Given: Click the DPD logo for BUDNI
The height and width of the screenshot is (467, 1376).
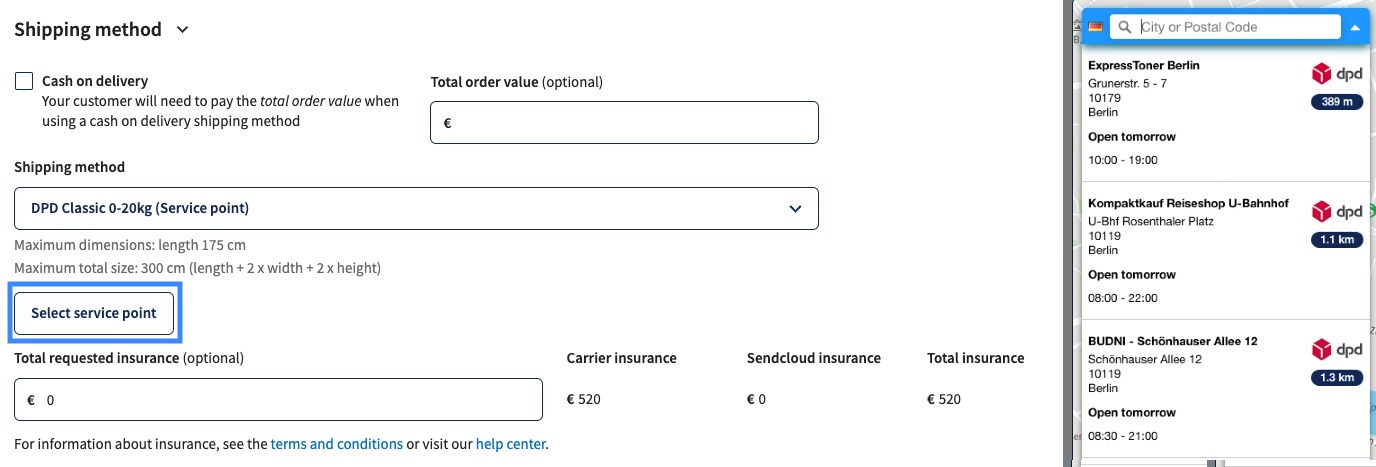Looking at the screenshot, I should [1337, 350].
